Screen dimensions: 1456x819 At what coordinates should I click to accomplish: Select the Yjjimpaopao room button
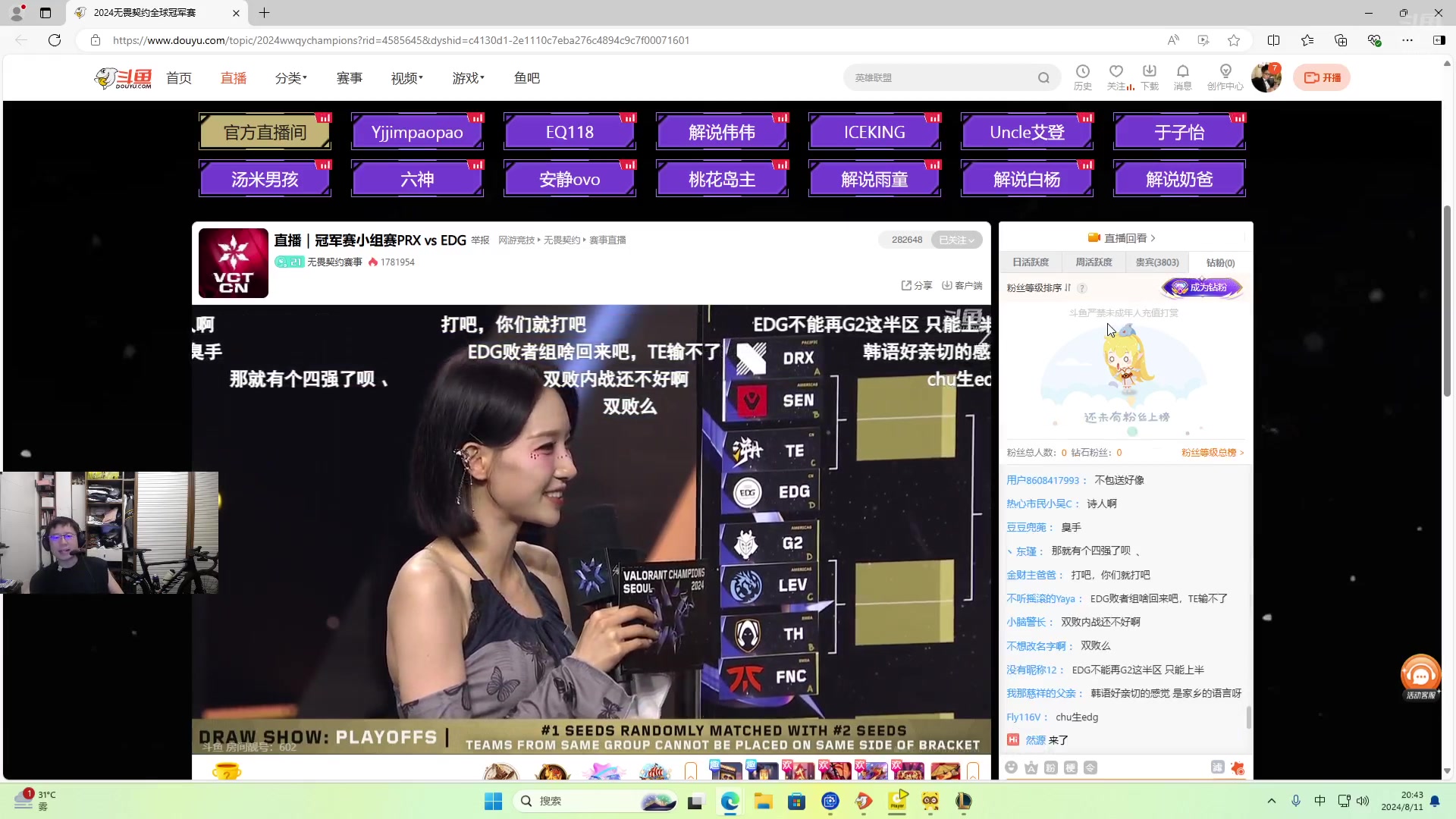(417, 132)
